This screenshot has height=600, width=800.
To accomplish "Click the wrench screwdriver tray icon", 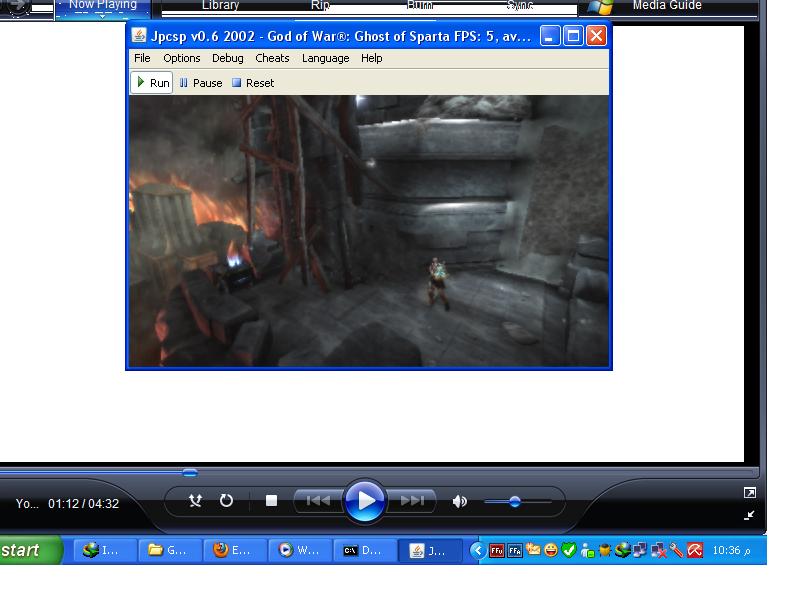I will [676, 550].
